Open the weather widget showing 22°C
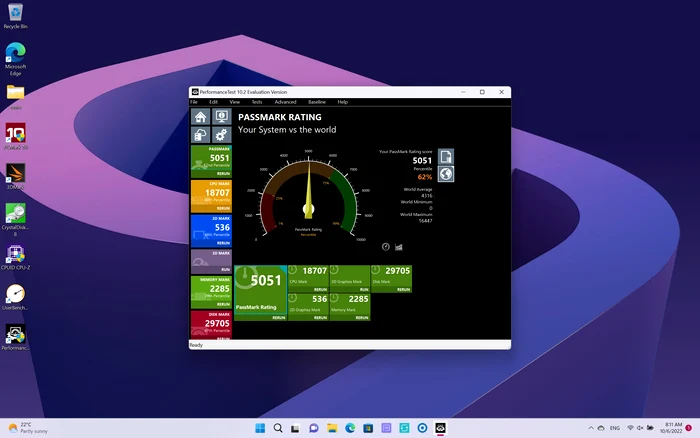This screenshot has width=700, height=438. 28,428
